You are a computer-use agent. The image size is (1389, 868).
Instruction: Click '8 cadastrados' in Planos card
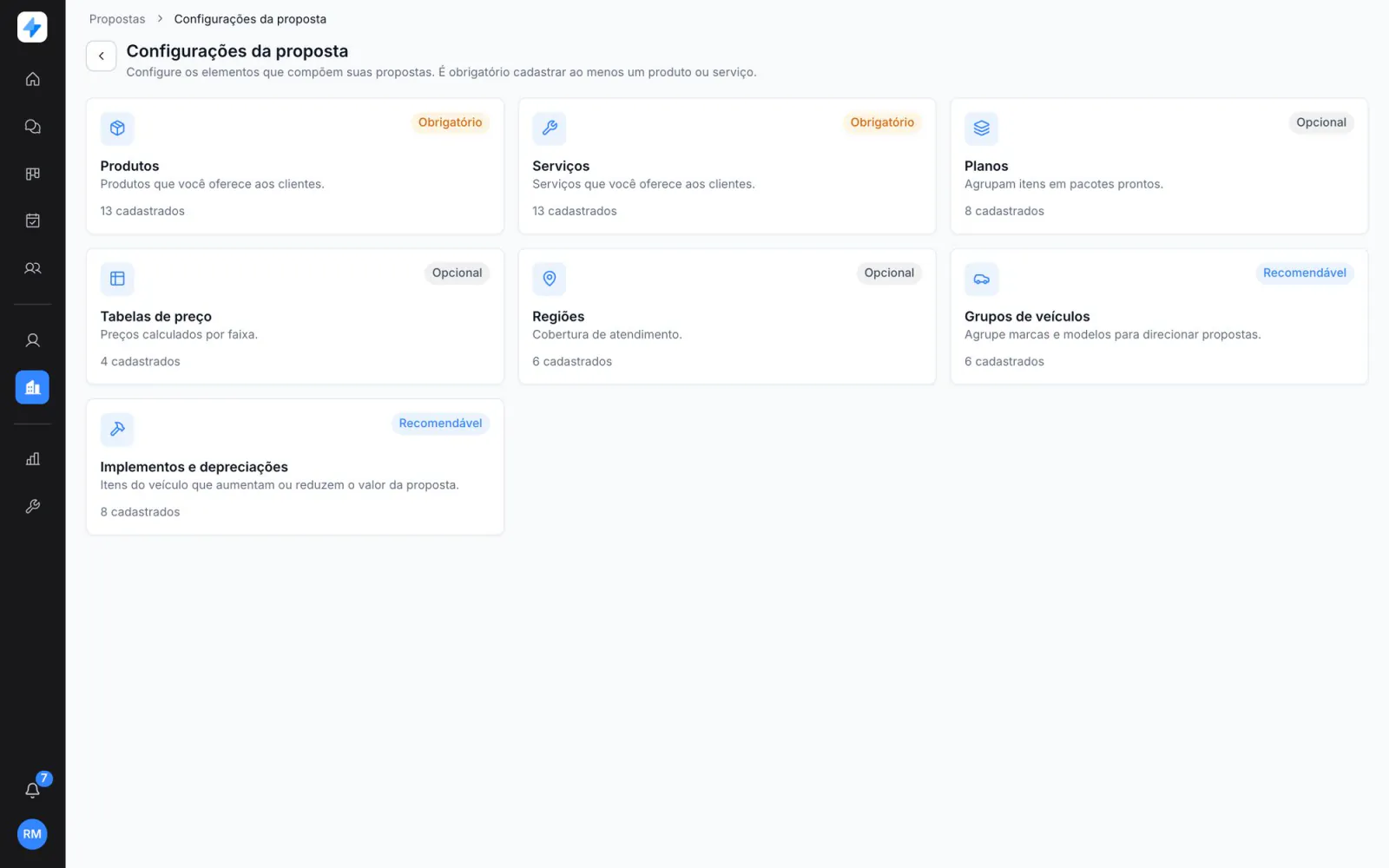tap(1004, 211)
